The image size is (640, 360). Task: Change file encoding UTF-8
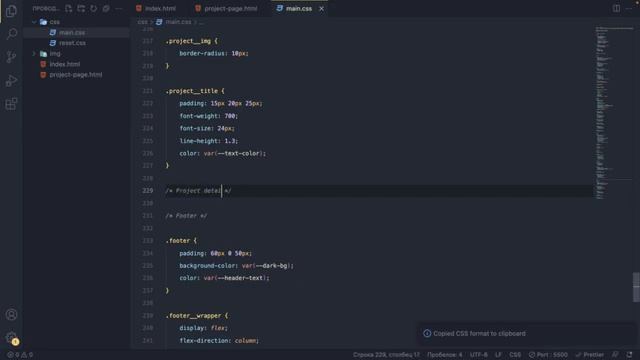[478, 355]
